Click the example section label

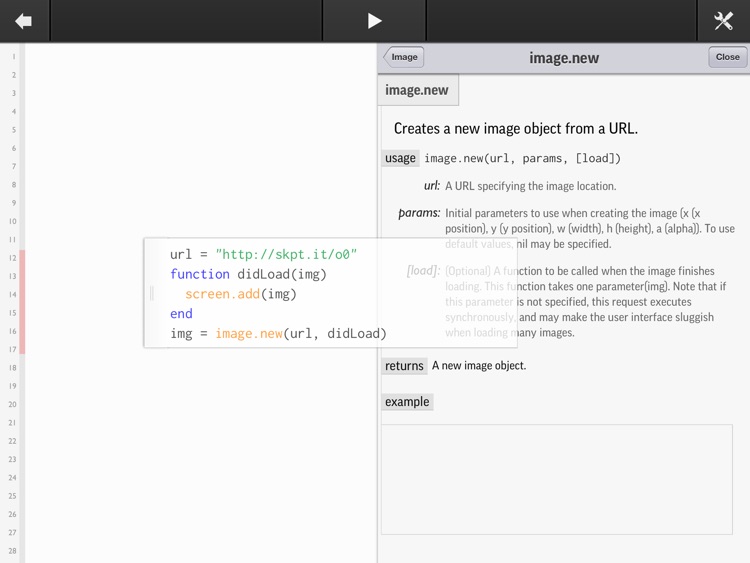click(x=407, y=402)
